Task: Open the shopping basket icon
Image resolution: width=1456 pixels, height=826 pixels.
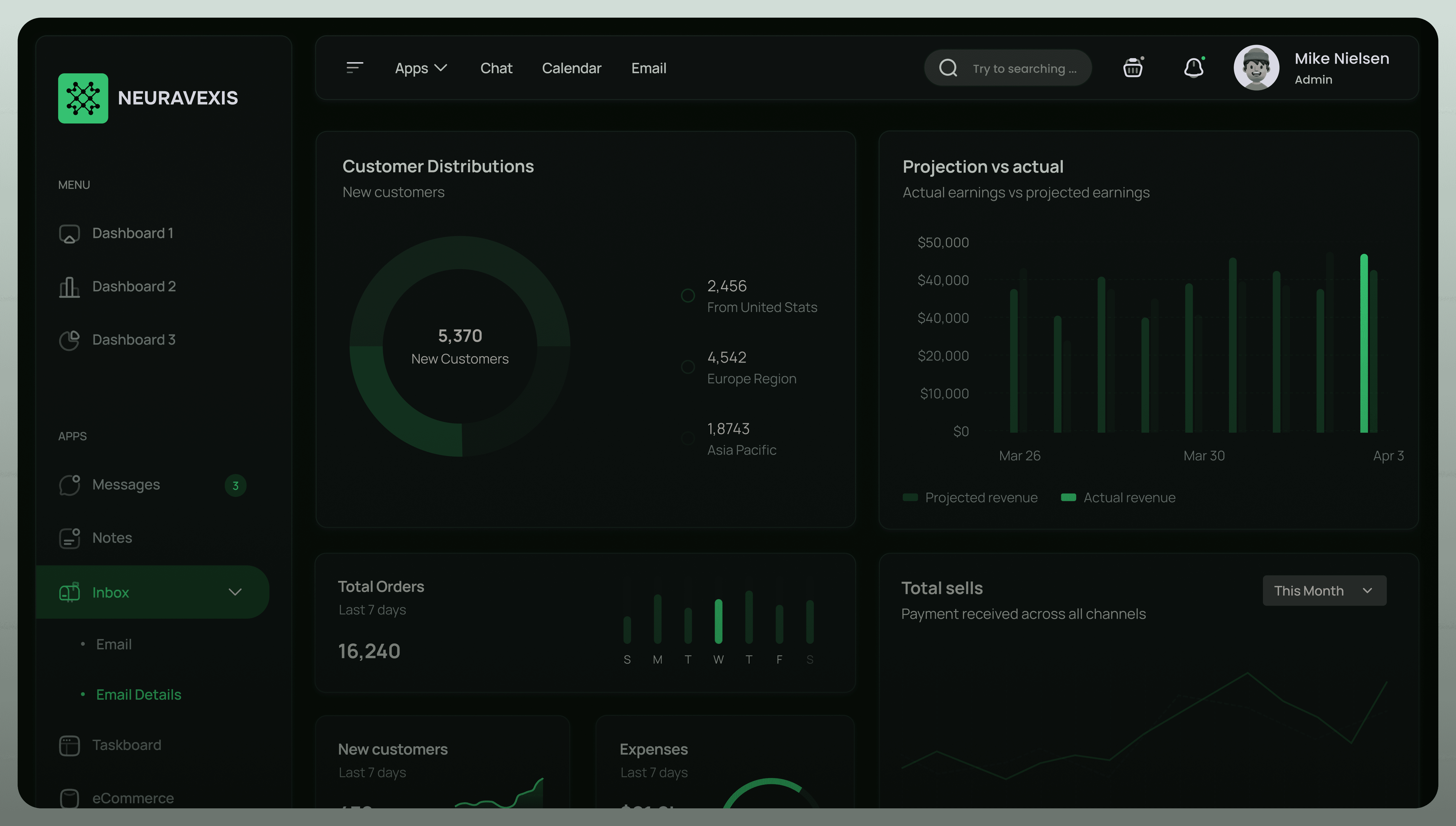Action: (1133, 67)
